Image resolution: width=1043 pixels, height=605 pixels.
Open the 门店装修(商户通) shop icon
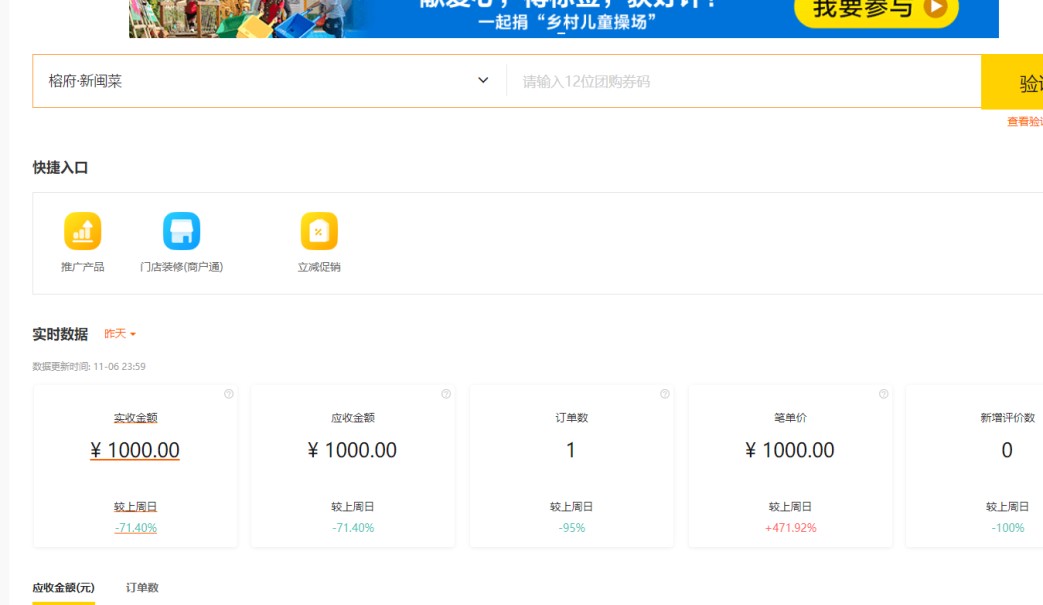pyautogui.click(x=181, y=231)
